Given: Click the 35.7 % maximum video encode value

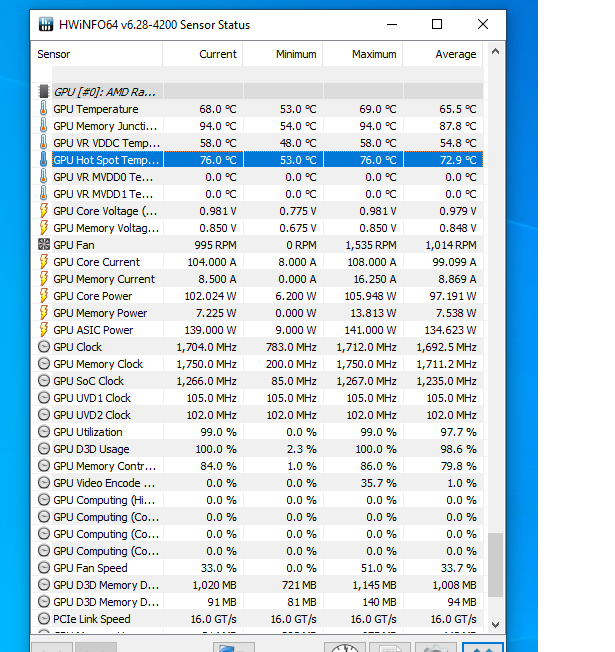Looking at the screenshot, I should 378,483.
